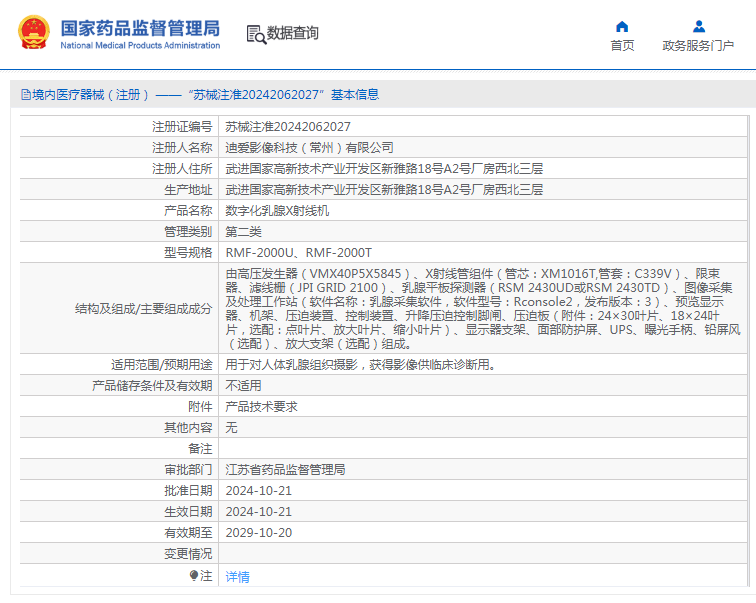Click the 审批部门 label
756x603 pixels.
(188, 469)
